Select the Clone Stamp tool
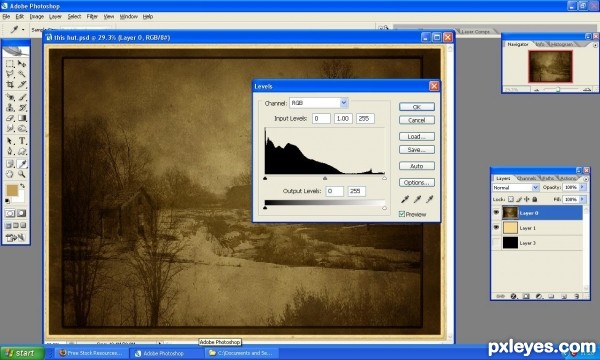The image size is (600, 360). coord(10,108)
